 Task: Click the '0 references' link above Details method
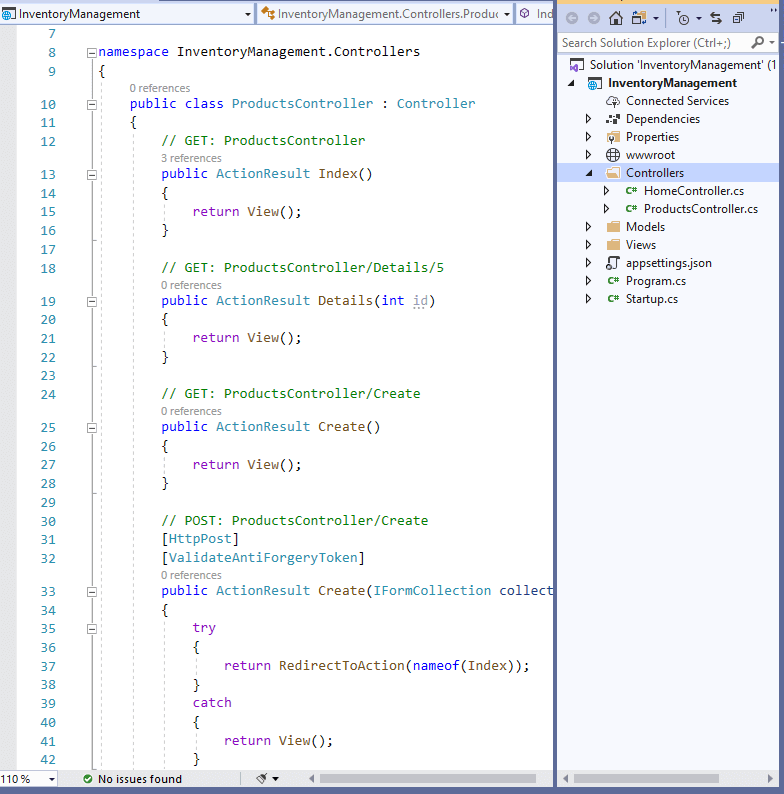191,285
